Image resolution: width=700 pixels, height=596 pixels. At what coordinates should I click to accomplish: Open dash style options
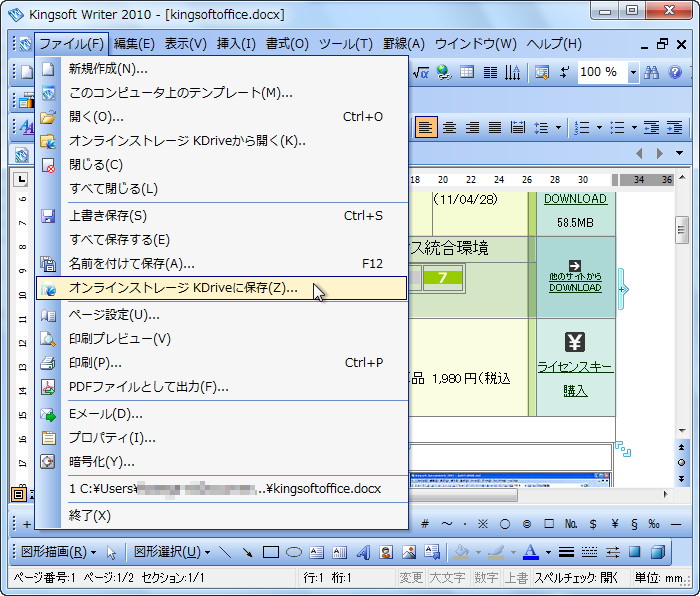point(589,553)
